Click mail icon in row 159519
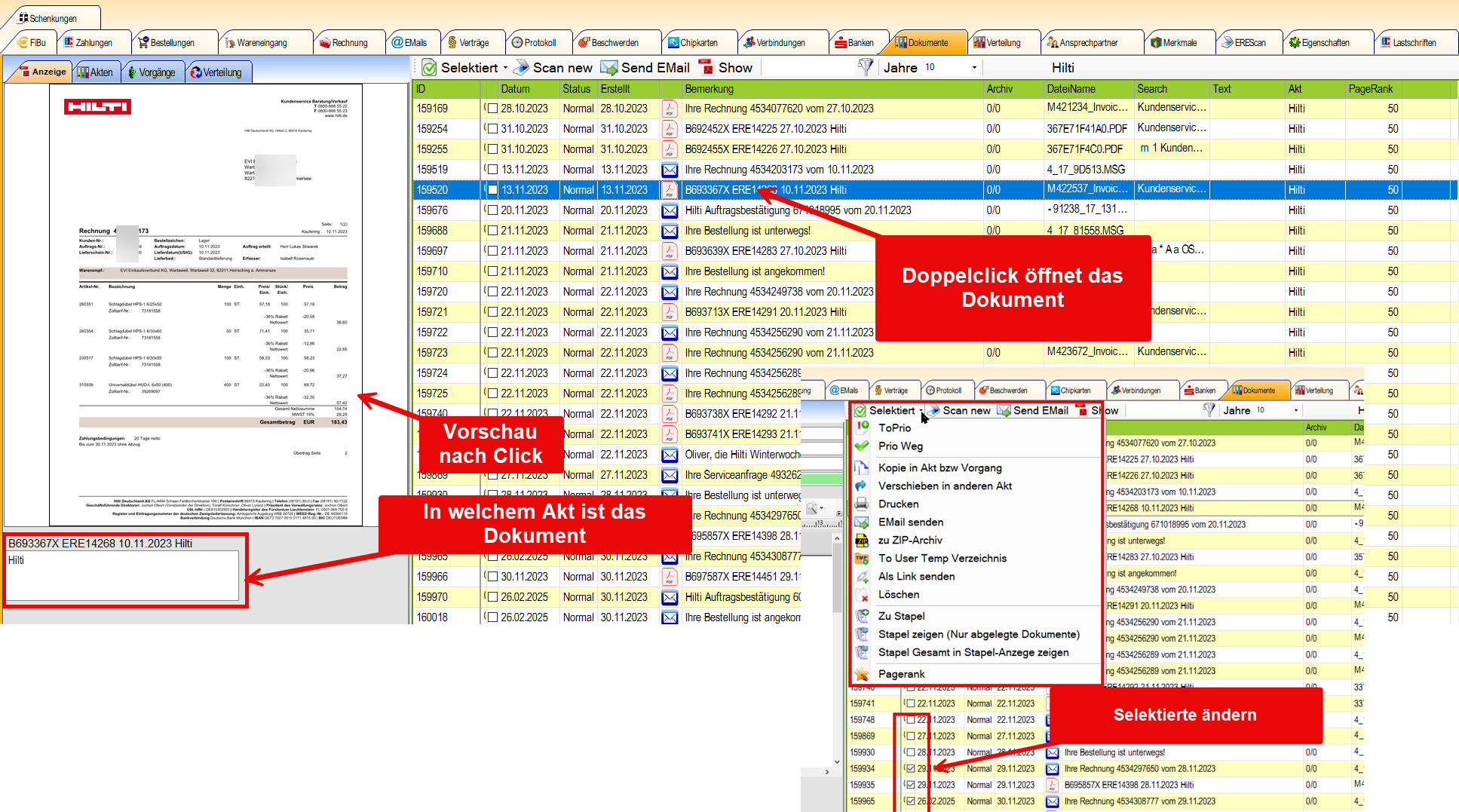This screenshot has width=1459, height=812. [670, 170]
